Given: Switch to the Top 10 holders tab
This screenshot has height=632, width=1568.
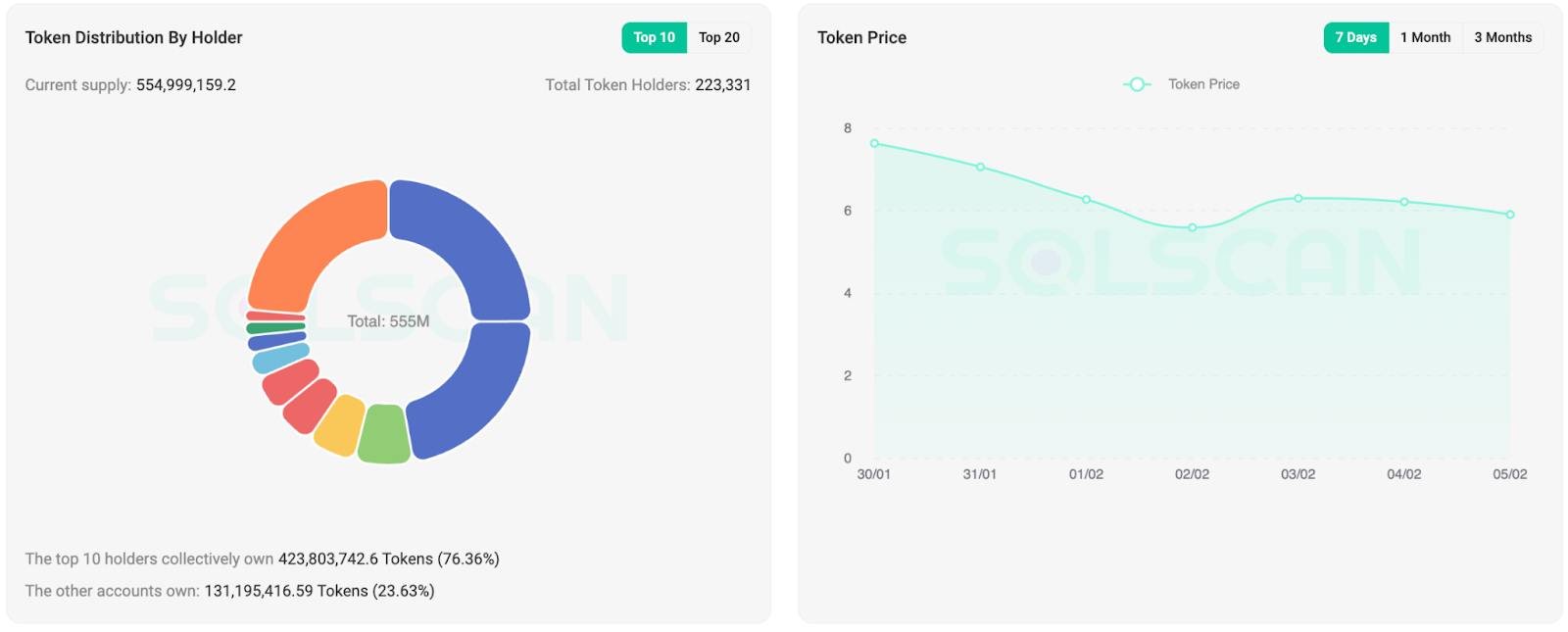Looking at the screenshot, I should (x=654, y=37).
